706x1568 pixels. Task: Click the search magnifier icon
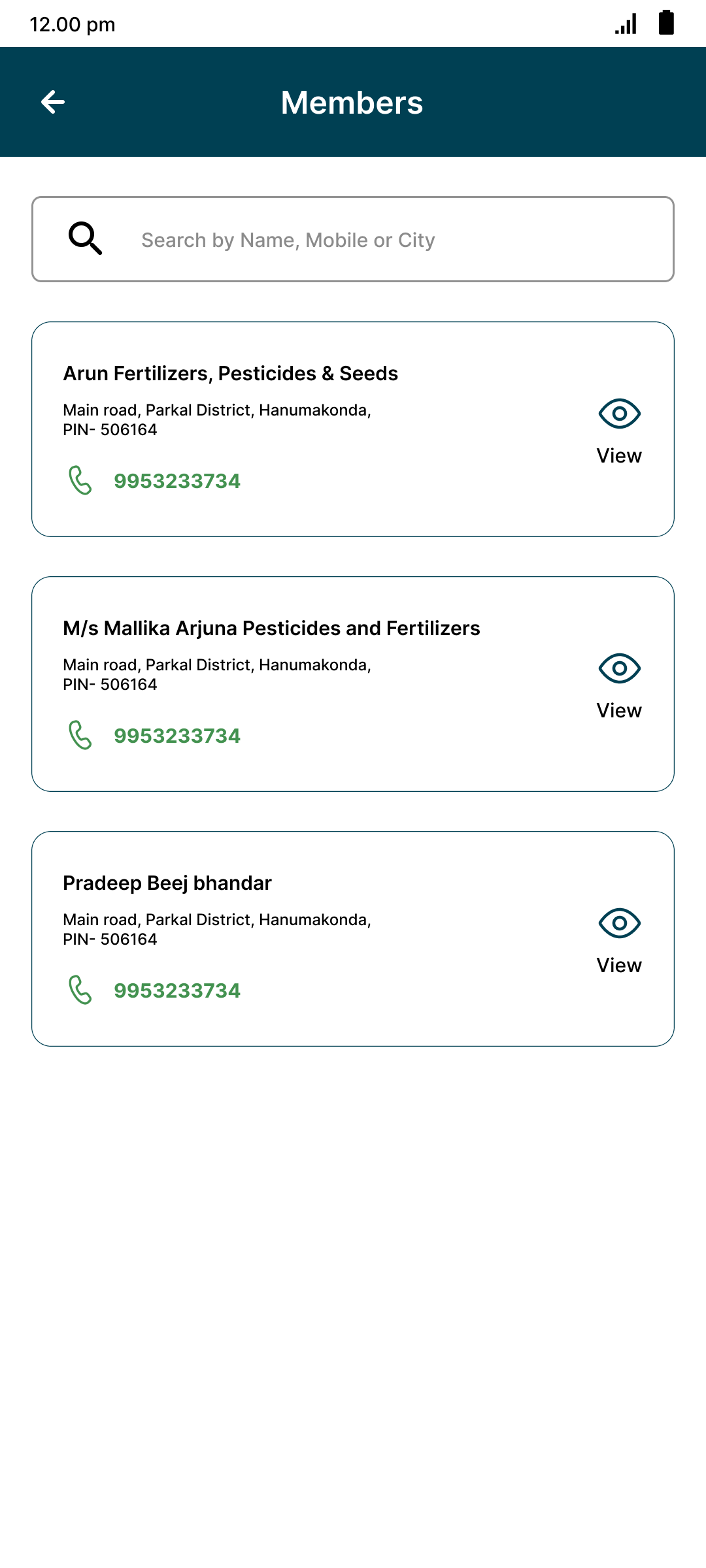(x=86, y=238)
